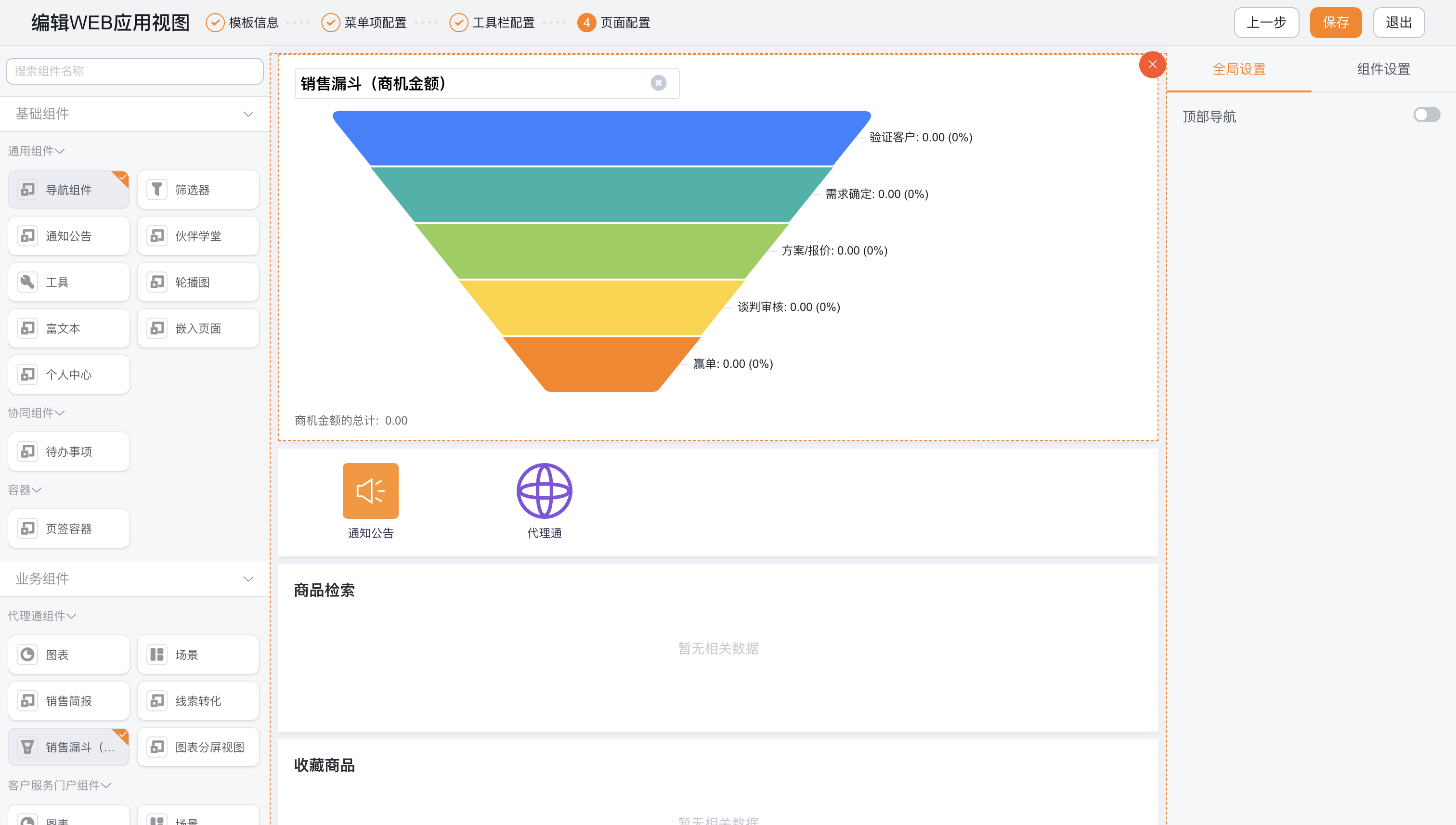Select the 嵌入页面 component icon

point(157,328)
